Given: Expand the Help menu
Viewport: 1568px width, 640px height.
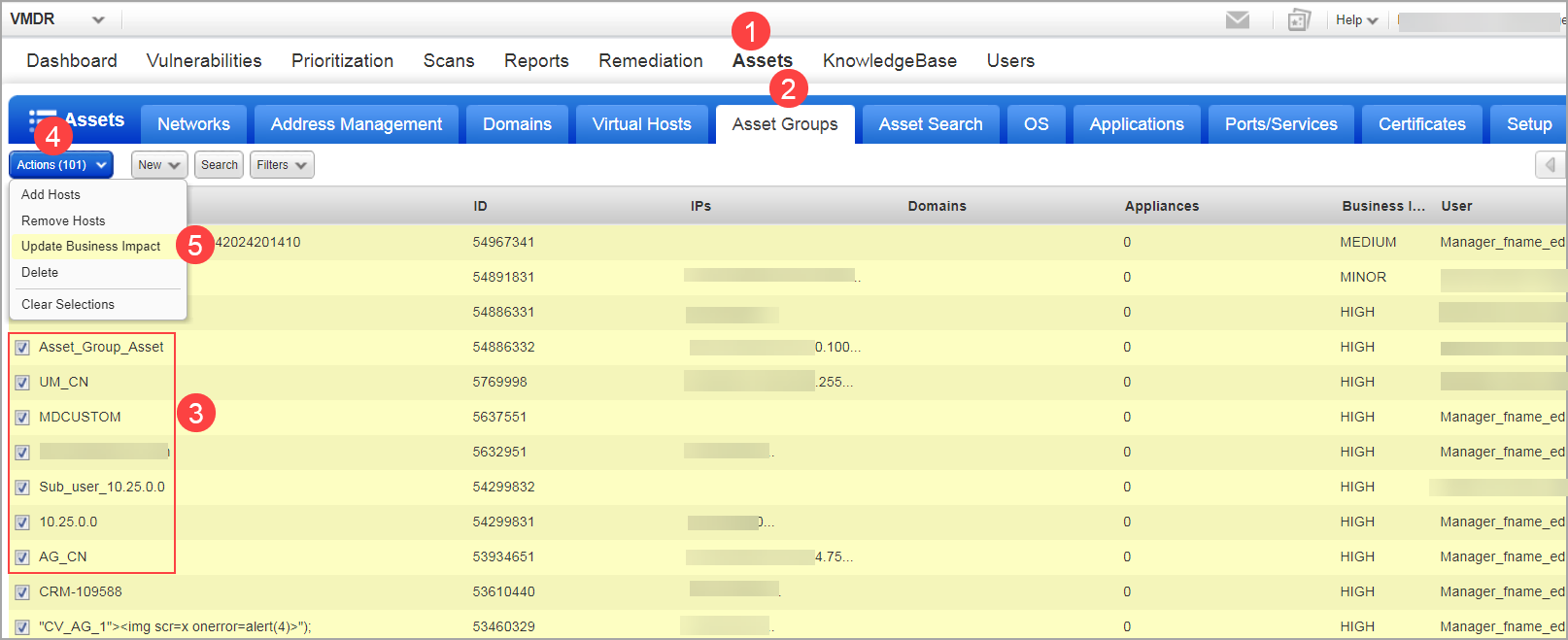Looking at the screenshot, I should coord(1356,20).
